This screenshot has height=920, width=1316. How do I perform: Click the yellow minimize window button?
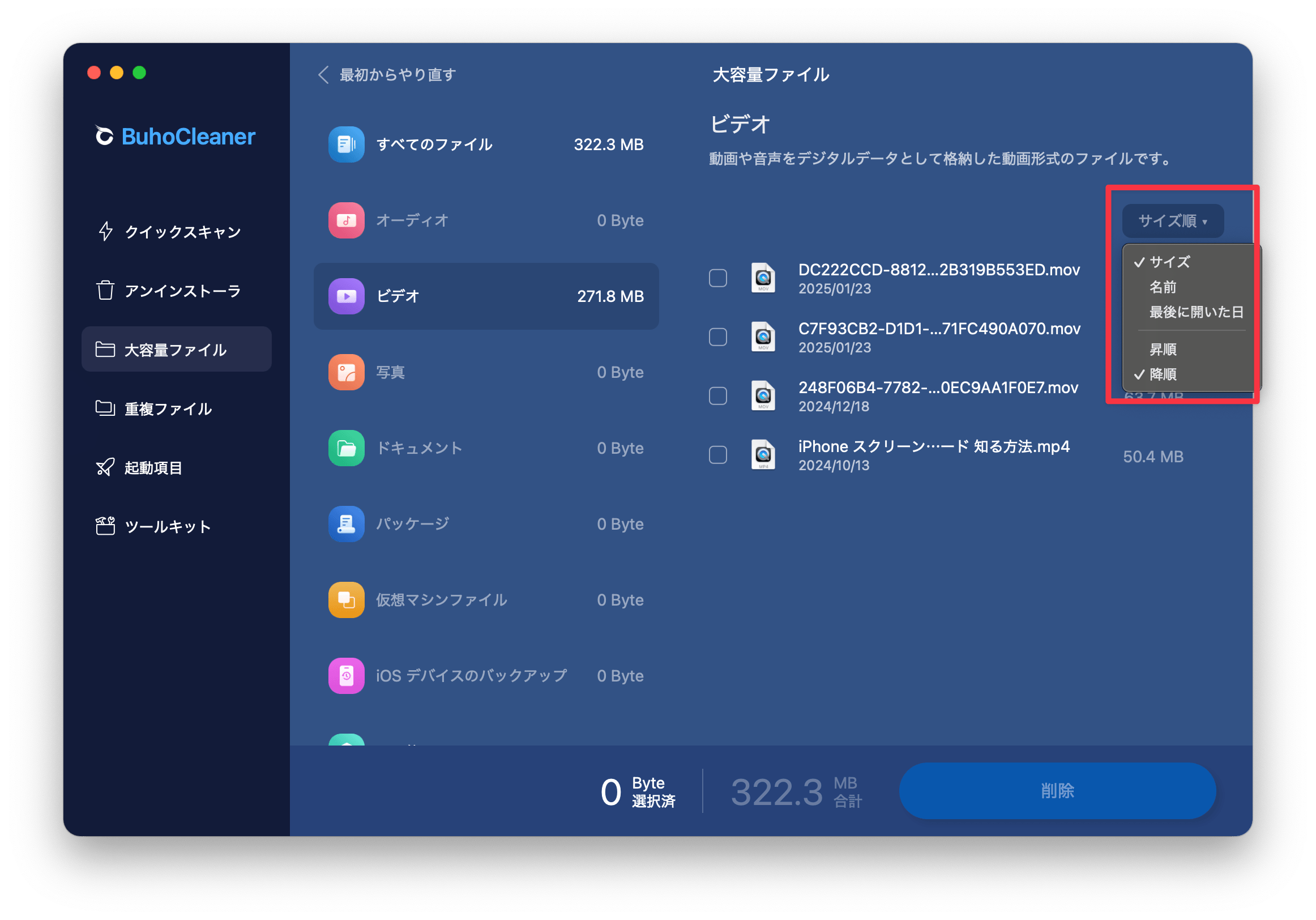[x=116, y=73]
